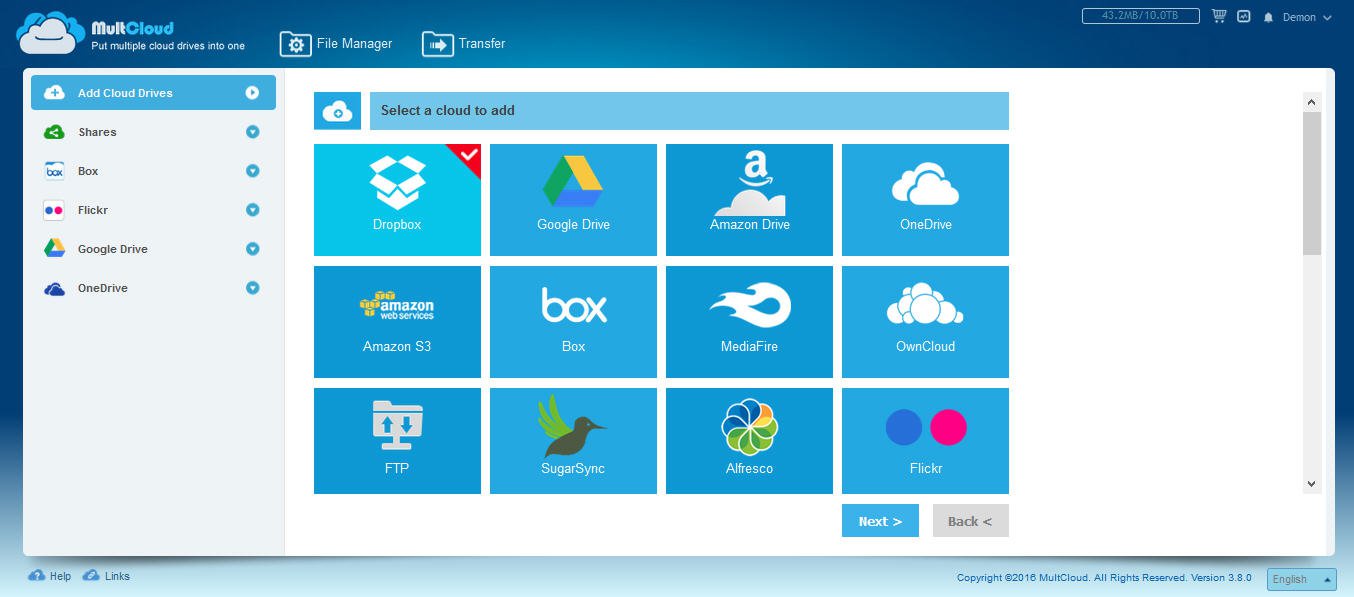Click the File Manager gear icon

pyautogui.click(x=296, y=44)
